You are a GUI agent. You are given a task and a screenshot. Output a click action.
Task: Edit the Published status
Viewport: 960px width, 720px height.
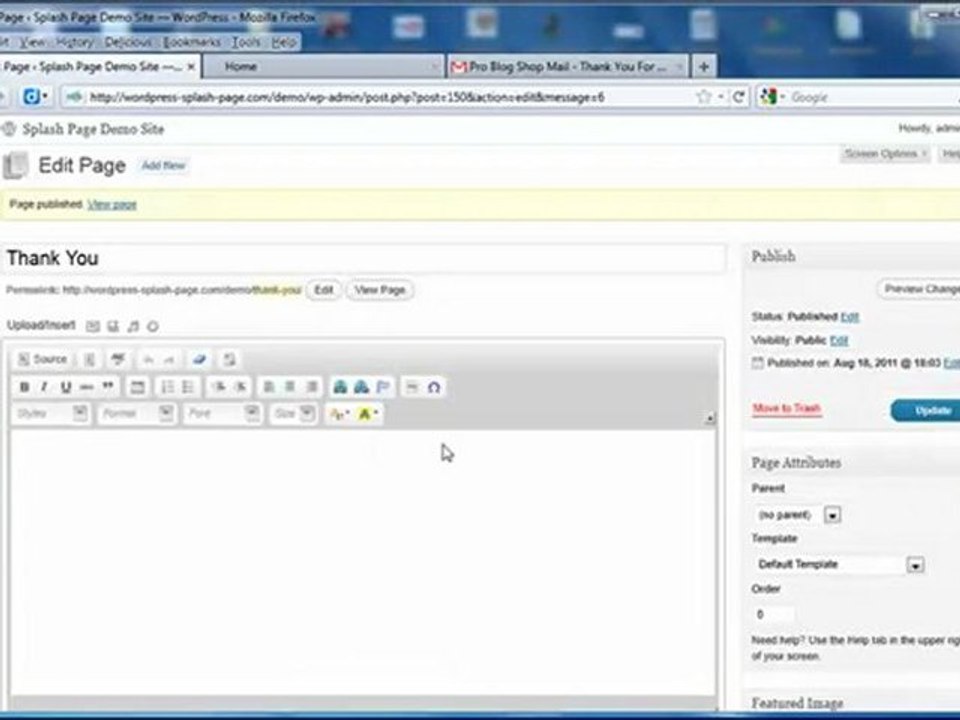pos(849,317)
